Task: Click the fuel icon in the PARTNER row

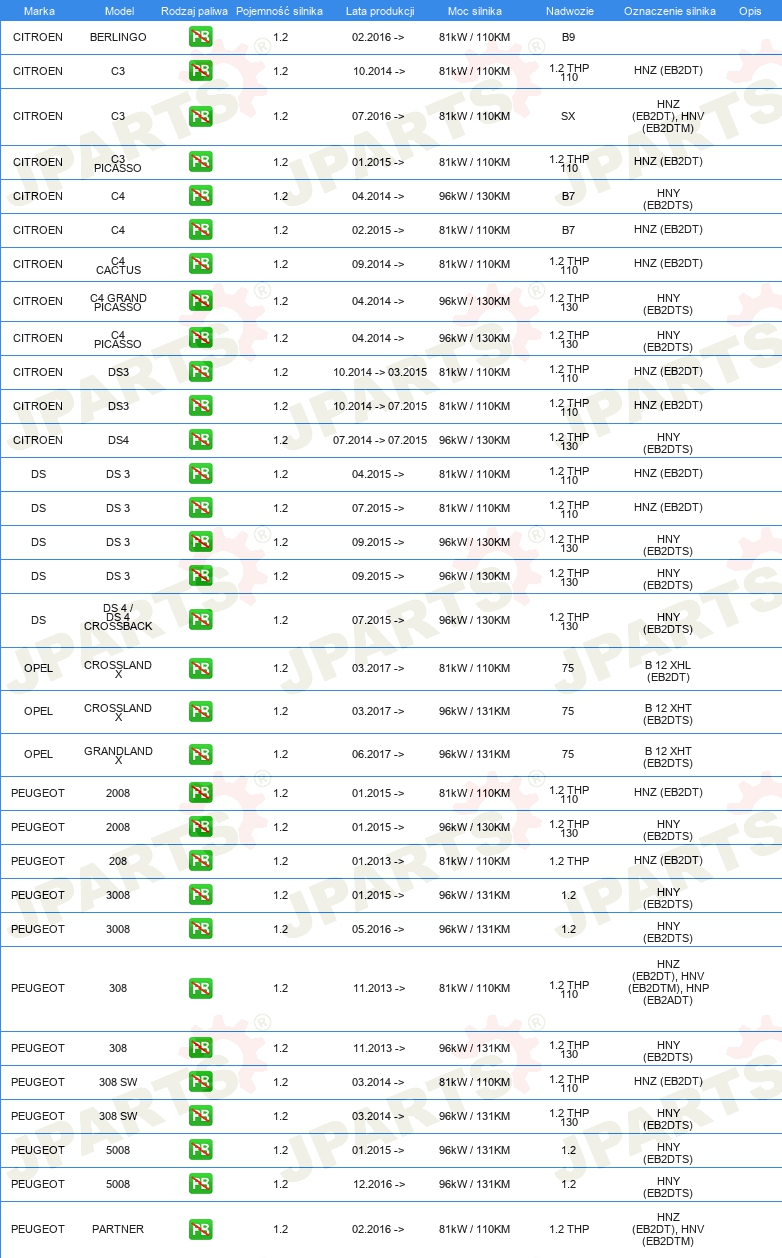Action: pos(200,1230)
